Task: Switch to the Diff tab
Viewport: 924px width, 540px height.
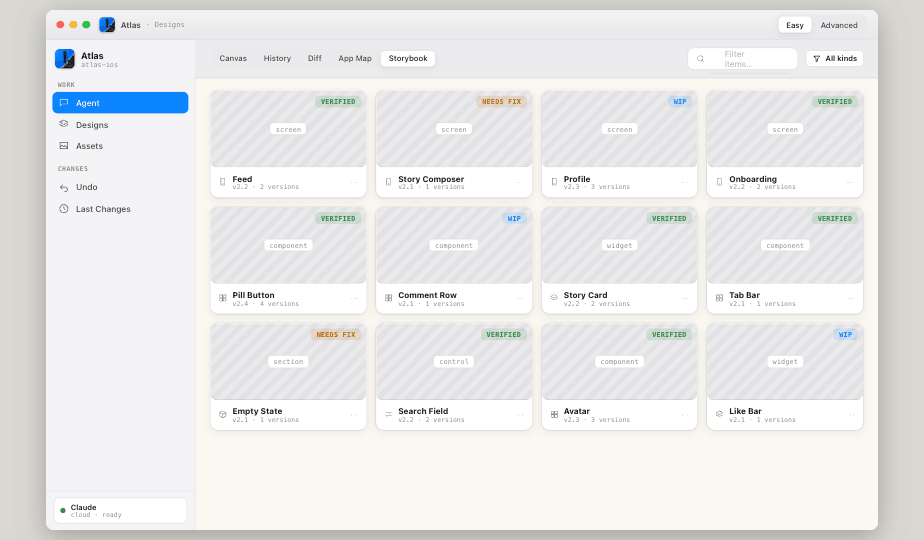Action: pos(315,58)
